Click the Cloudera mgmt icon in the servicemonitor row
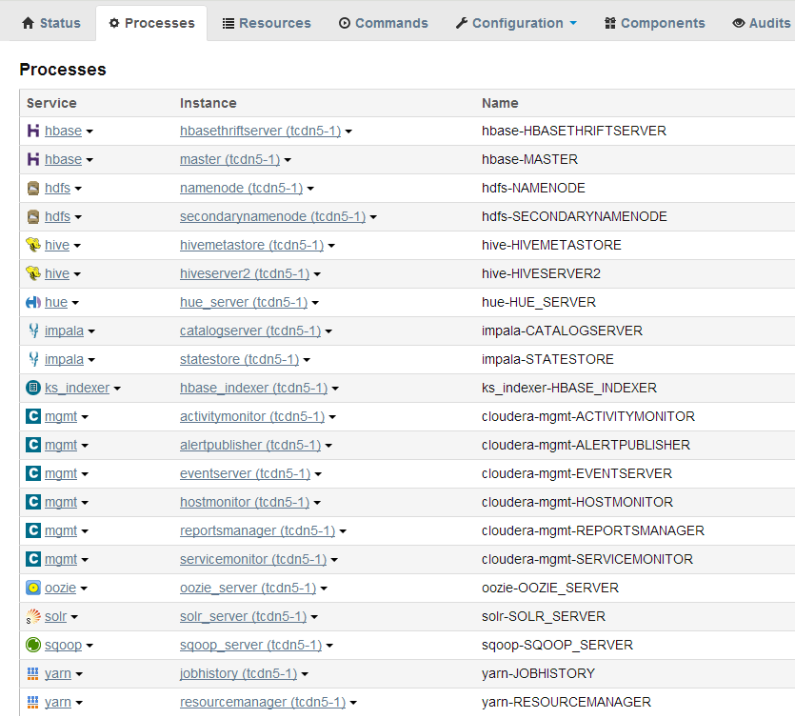Image resolution: width=795 pixels, height=716 pixels. click(33, 559)
